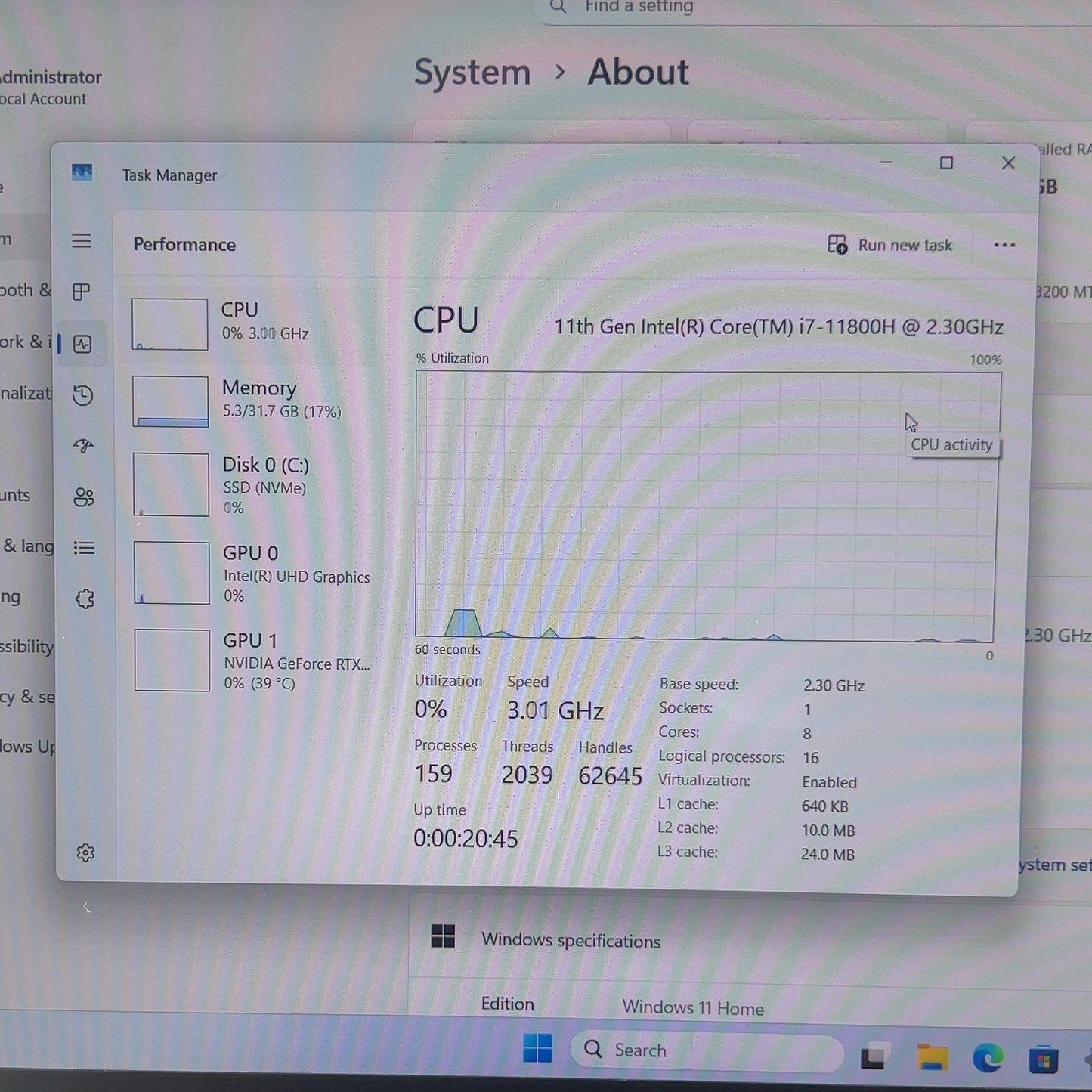Open the Administrator Local Account profile in Settings
1092x1092 pixels.
coord(50,87)
